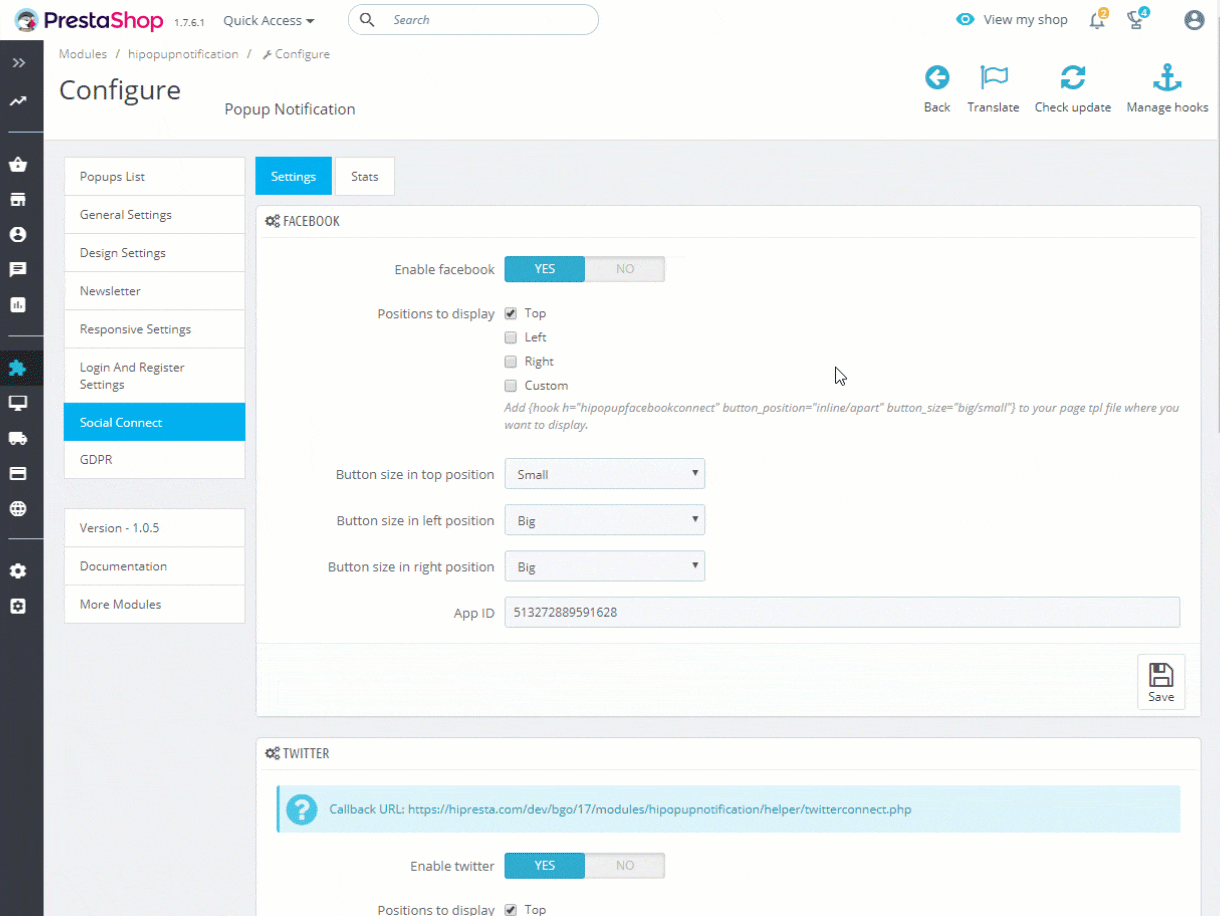The image size is (1220, 916).
Task: Click Modules breadcrumb link
Action: click(x=83, y=54)
